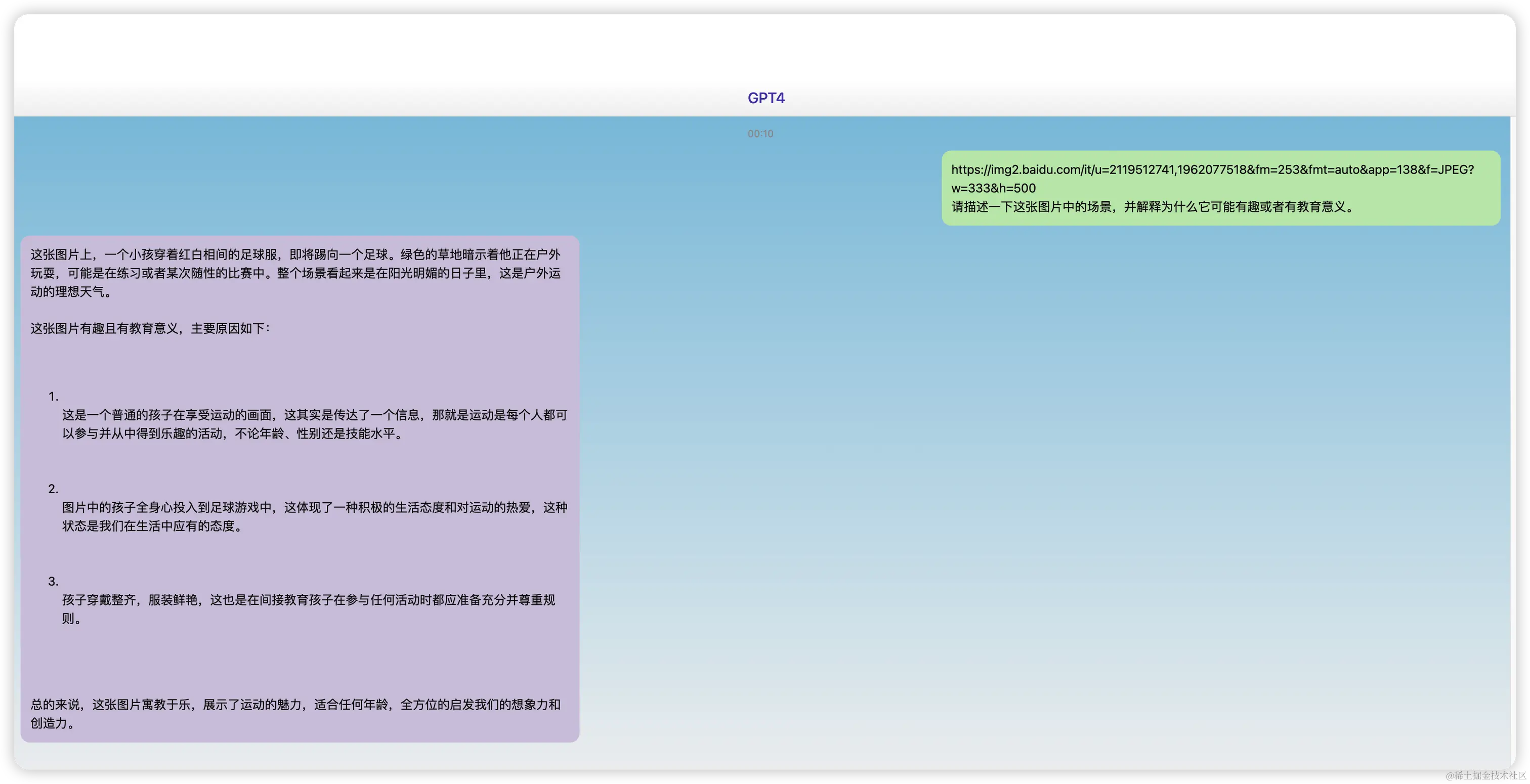Image resolution: width=1530 pixels, height=784 pixels.
Task: Select list number 1. in the reply
Action: pyautogui.click(x=54, y=396)
